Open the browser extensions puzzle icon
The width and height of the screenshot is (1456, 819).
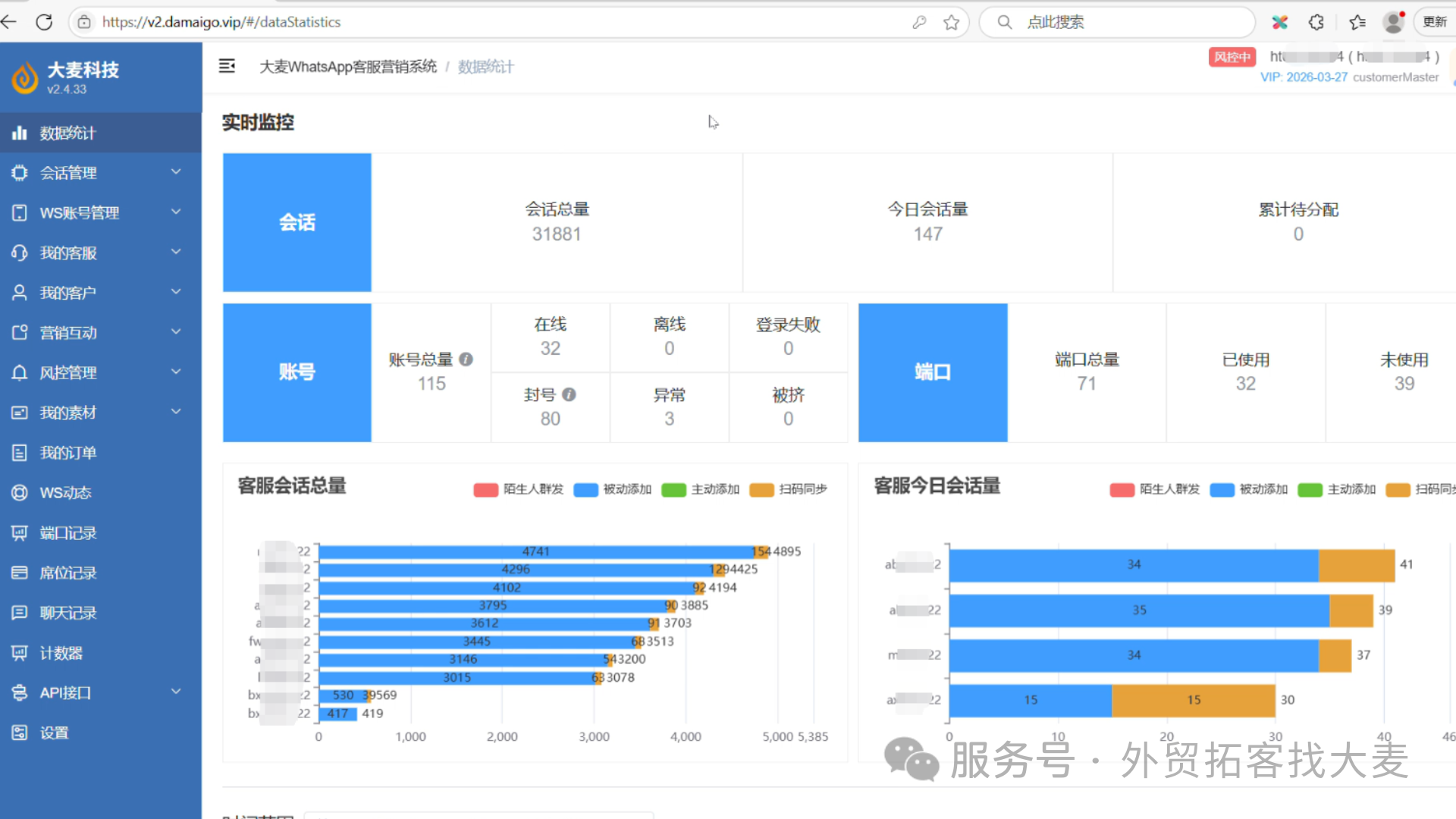(x=1316, y=22)
